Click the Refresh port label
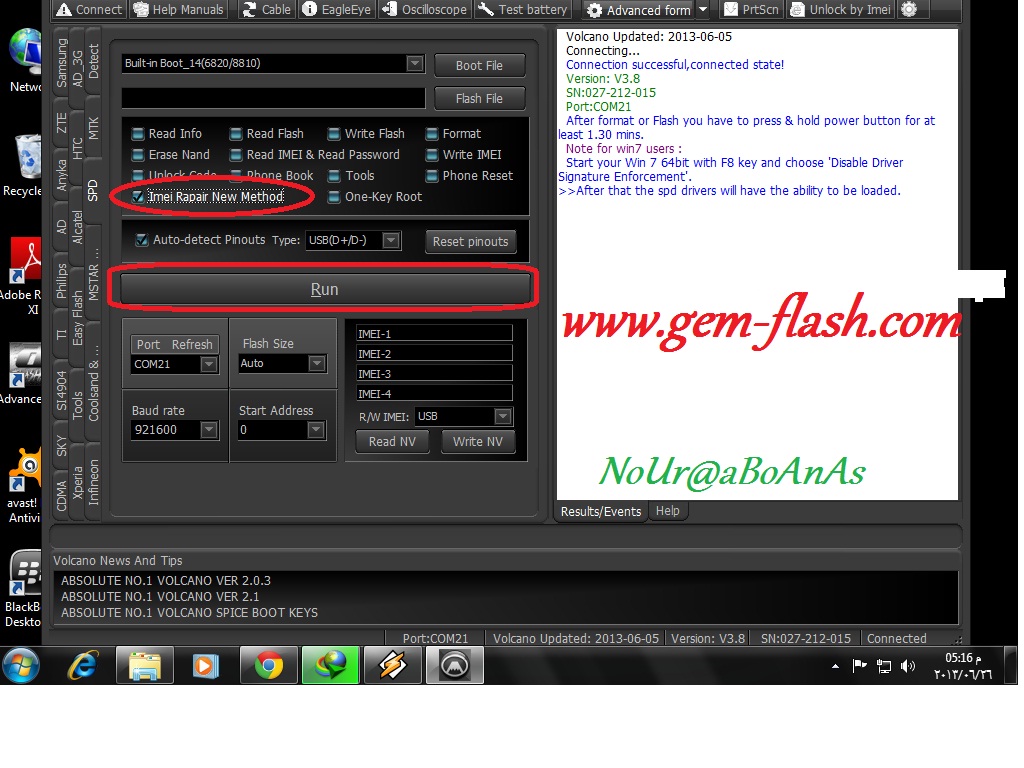 [x=192, y=344]
